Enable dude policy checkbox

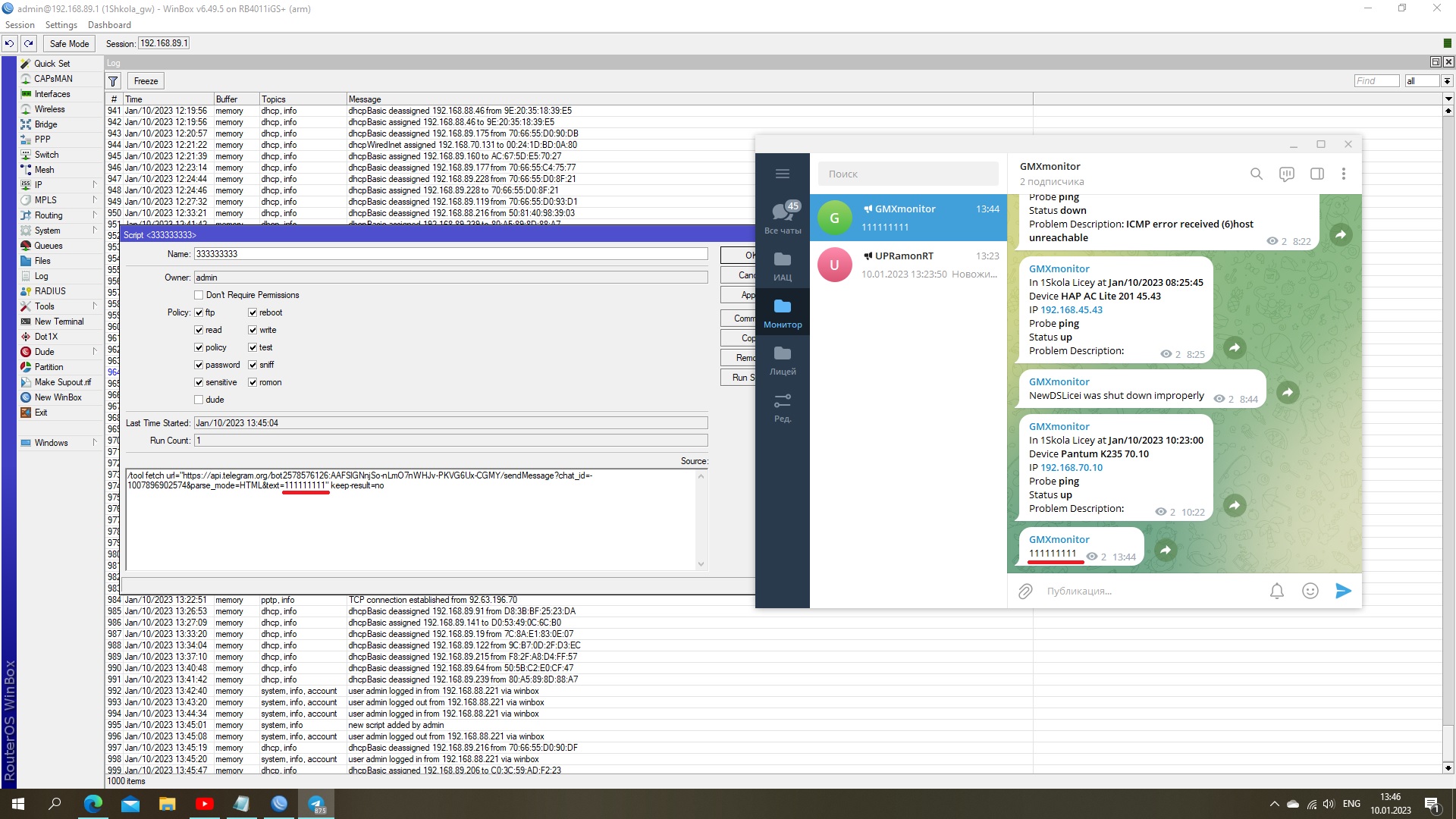point(199,400)
